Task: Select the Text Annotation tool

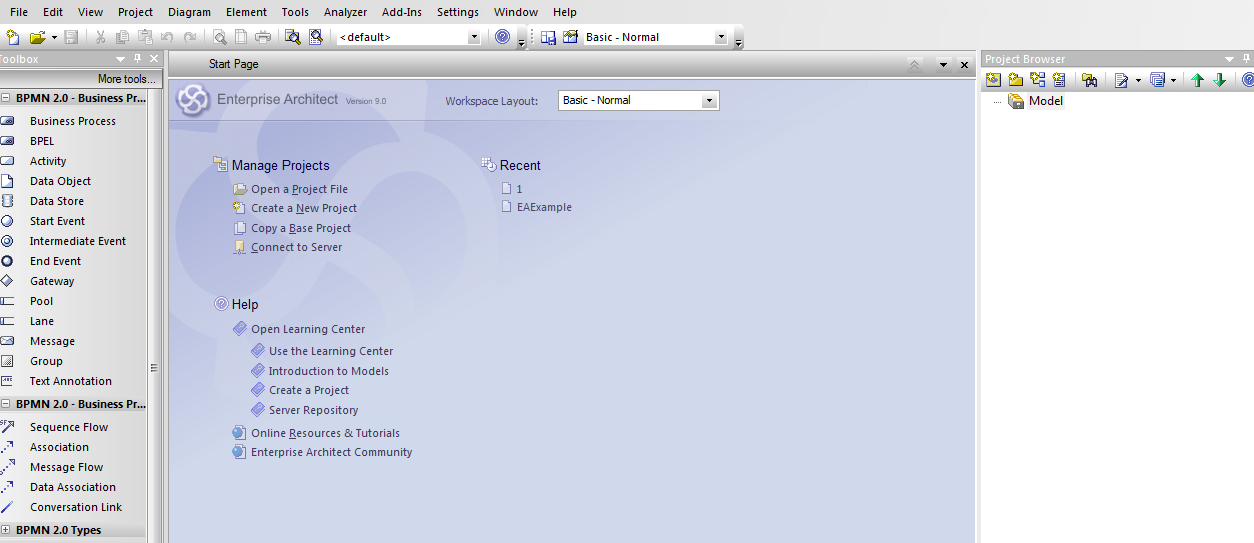Action: tap(73, 381)
